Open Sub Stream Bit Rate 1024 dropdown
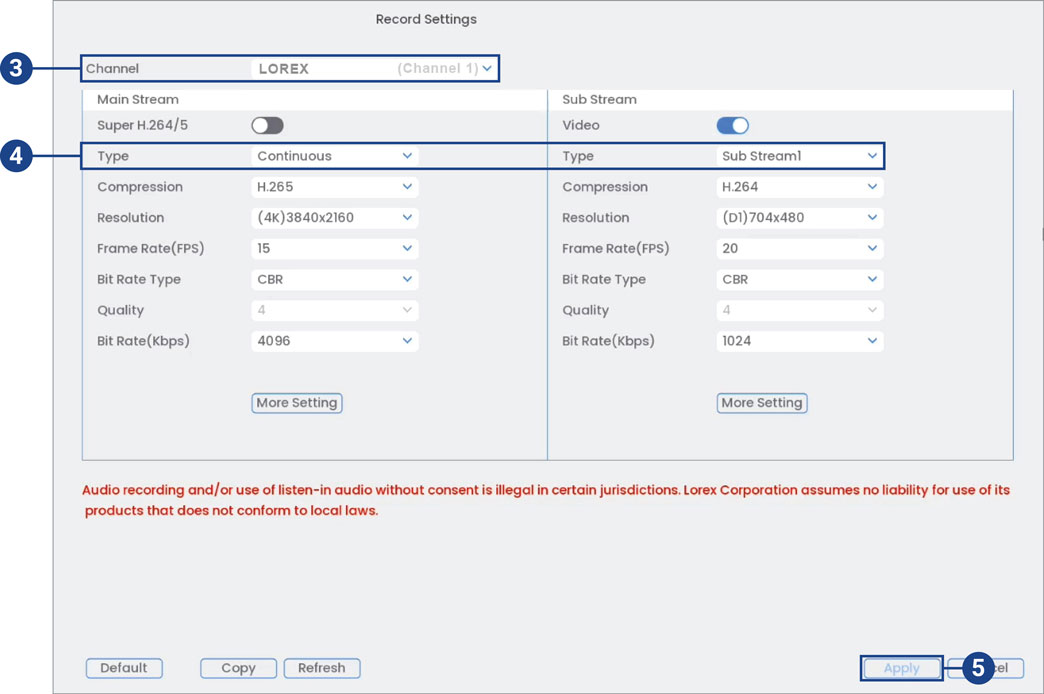Screen dimensions: 1044x694 (x=799, y=341)
